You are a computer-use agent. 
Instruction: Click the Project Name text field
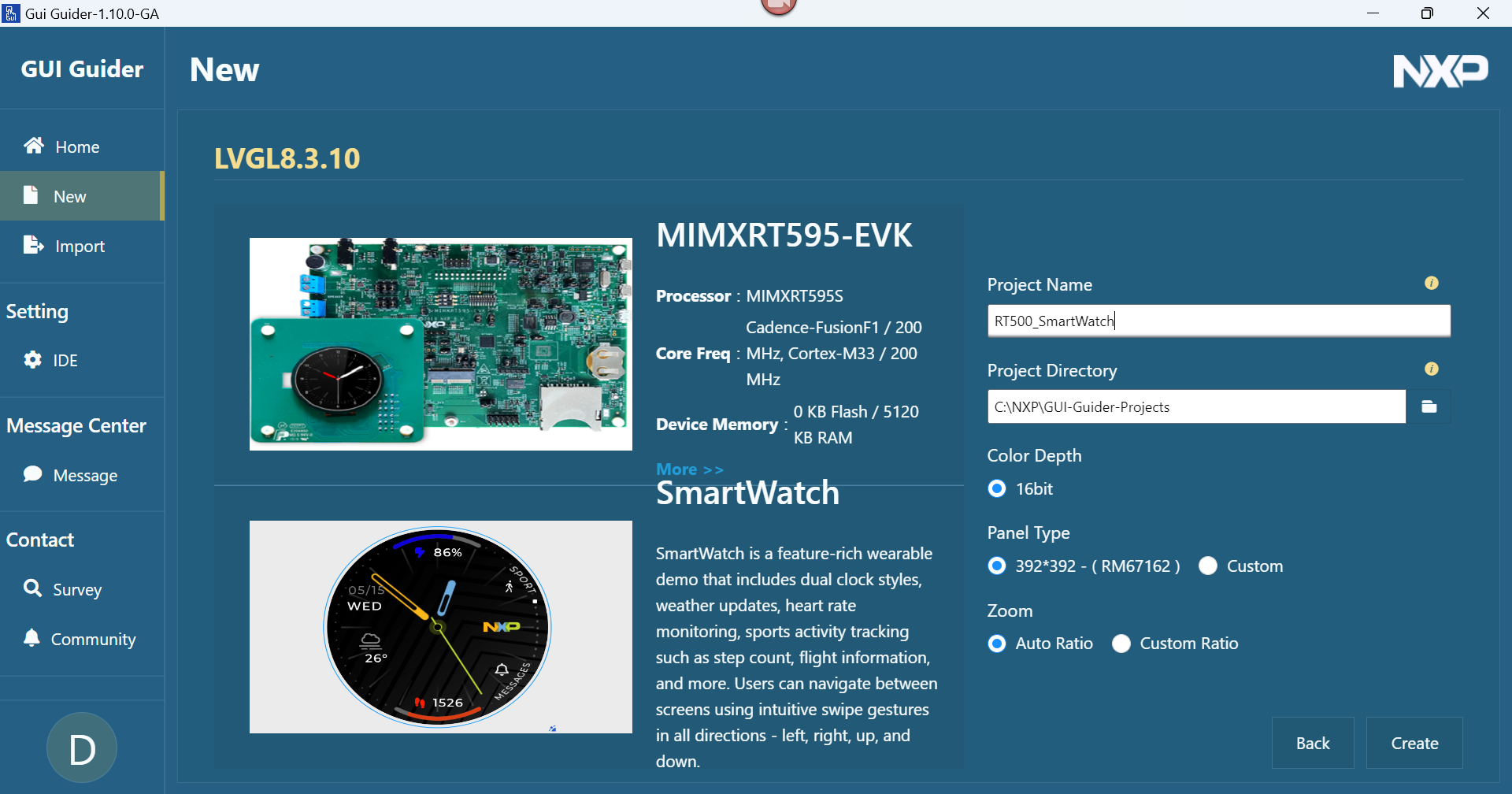(x=1218, y=321)
